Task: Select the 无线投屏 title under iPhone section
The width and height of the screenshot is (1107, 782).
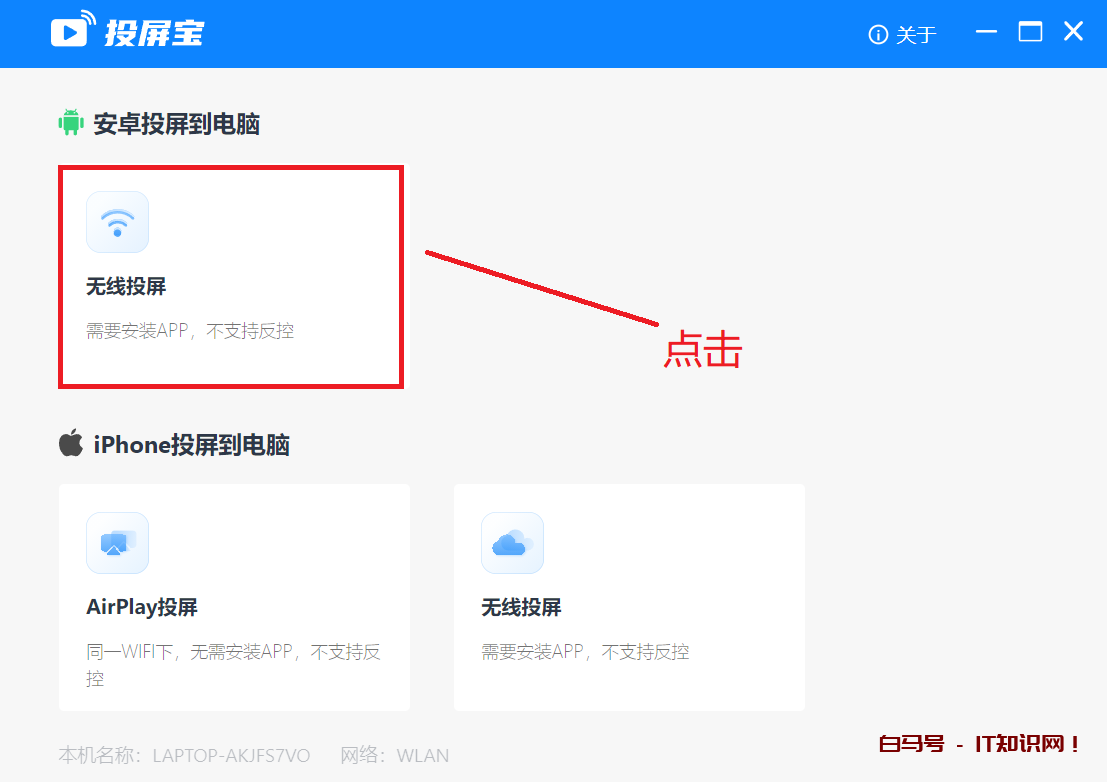Action: [x=521, y=607]
